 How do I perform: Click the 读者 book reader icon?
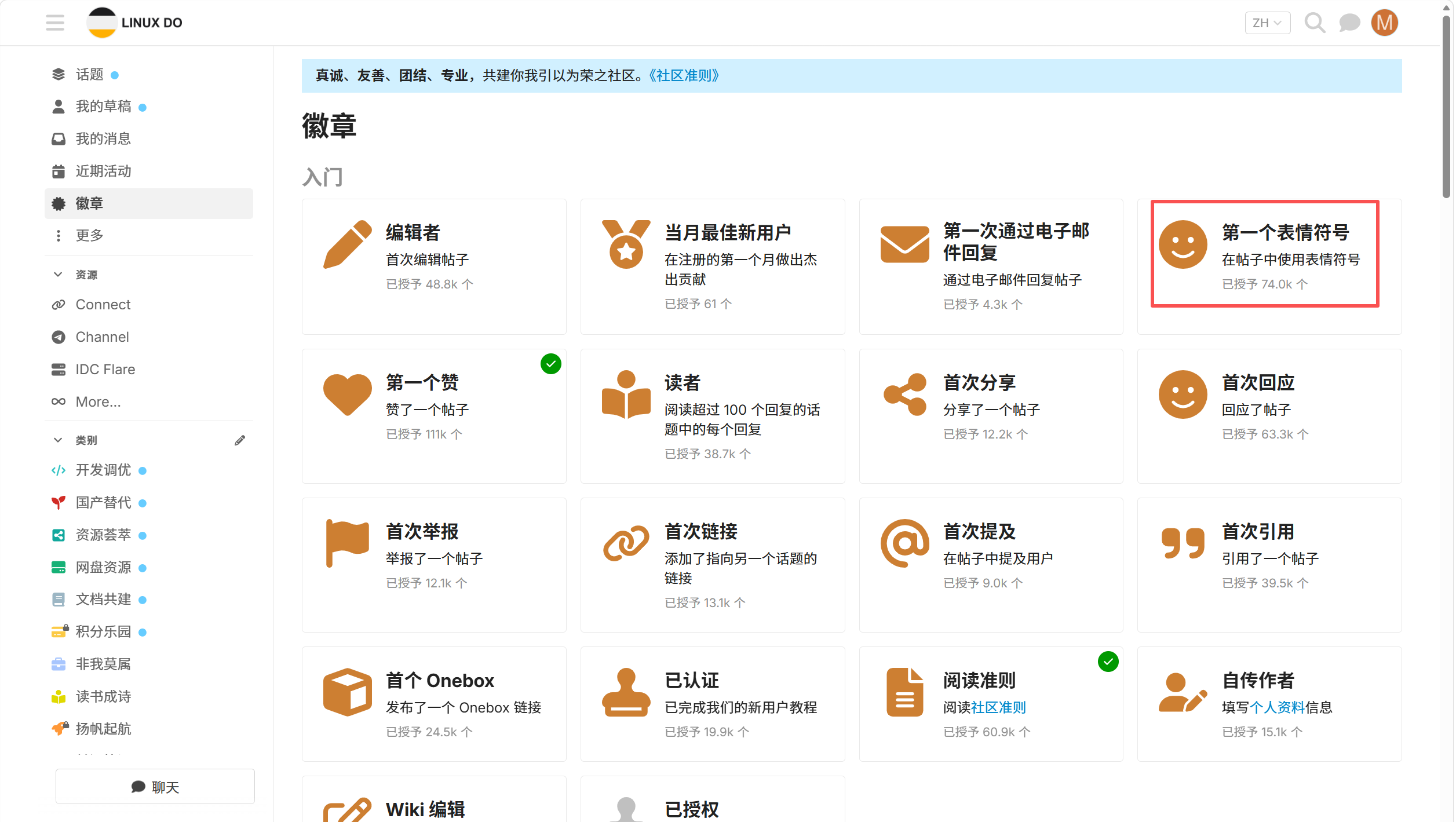click(626, 394)
